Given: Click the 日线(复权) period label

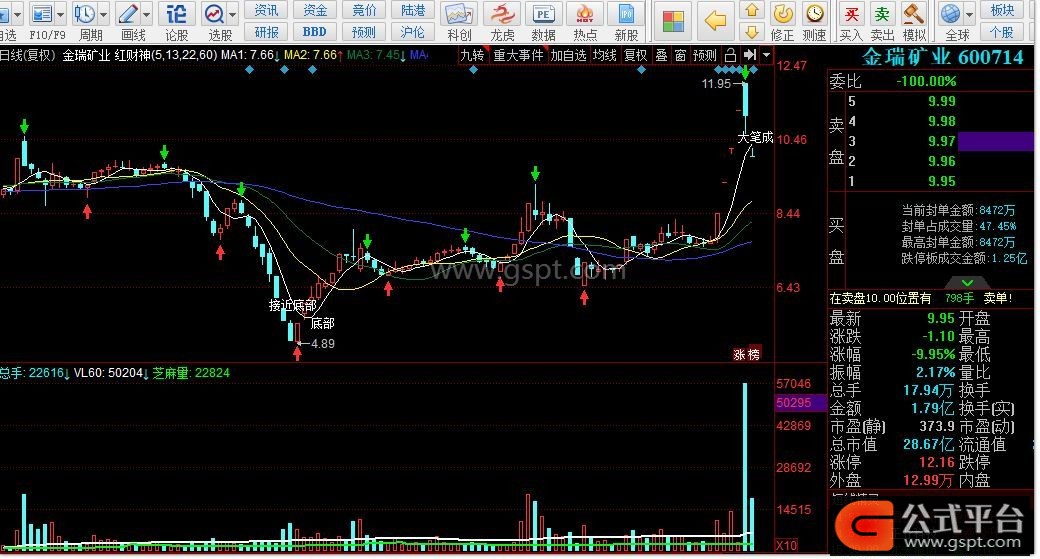Looking at the screenshot, I should [x=28, y=55].
